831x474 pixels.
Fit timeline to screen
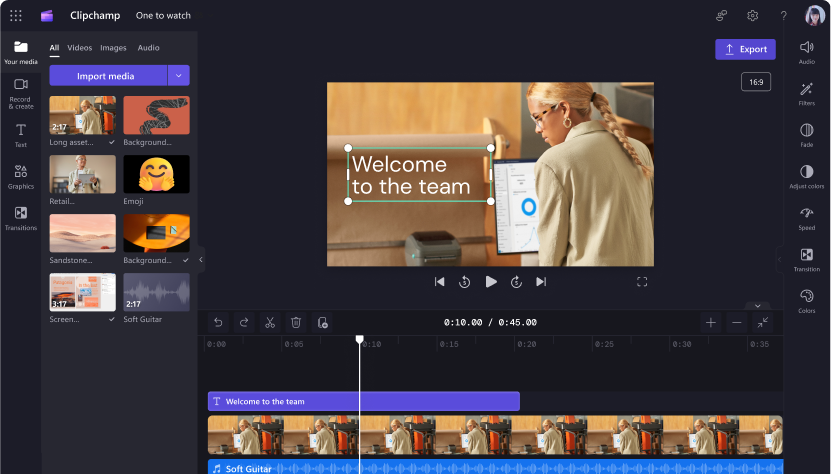(x=763, y=322)
